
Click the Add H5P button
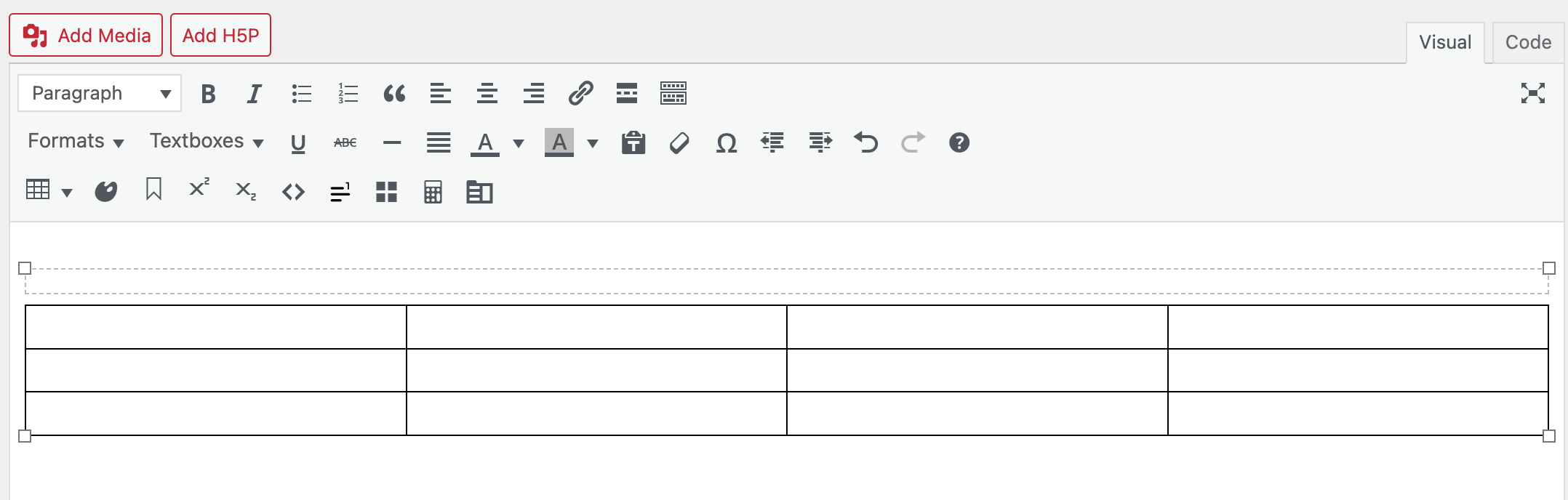220,36
